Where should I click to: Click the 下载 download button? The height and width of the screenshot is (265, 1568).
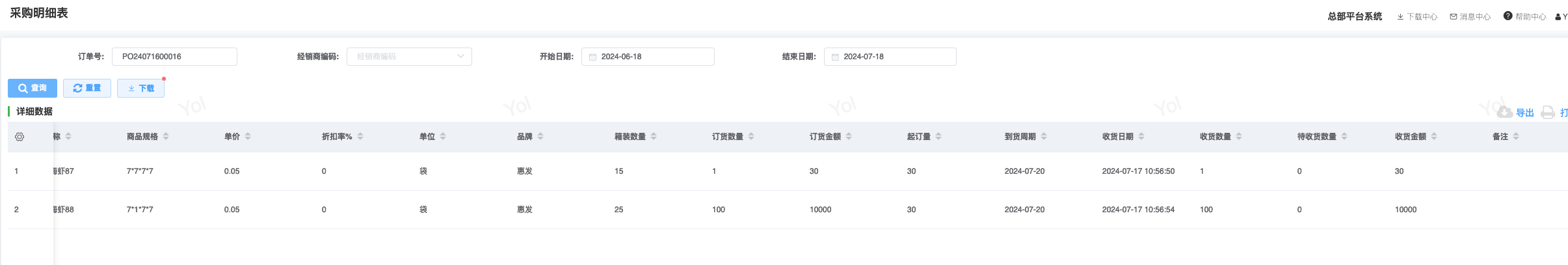[x=140, y=89]
